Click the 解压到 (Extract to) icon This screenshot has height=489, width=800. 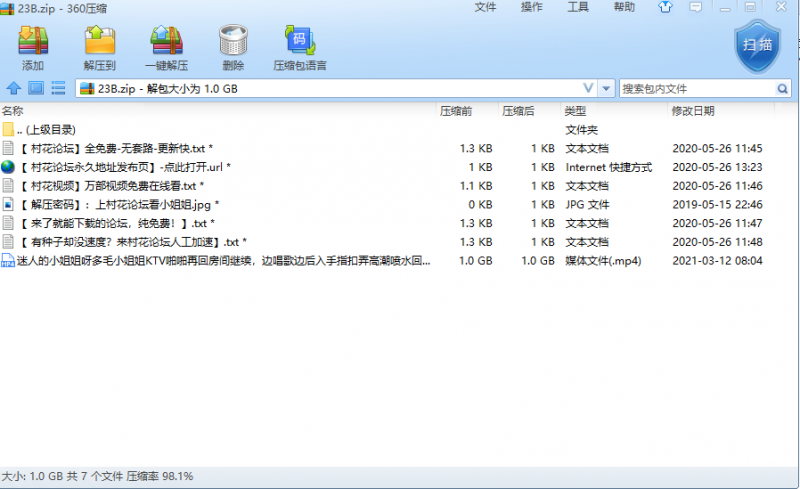tap(100, 46)
